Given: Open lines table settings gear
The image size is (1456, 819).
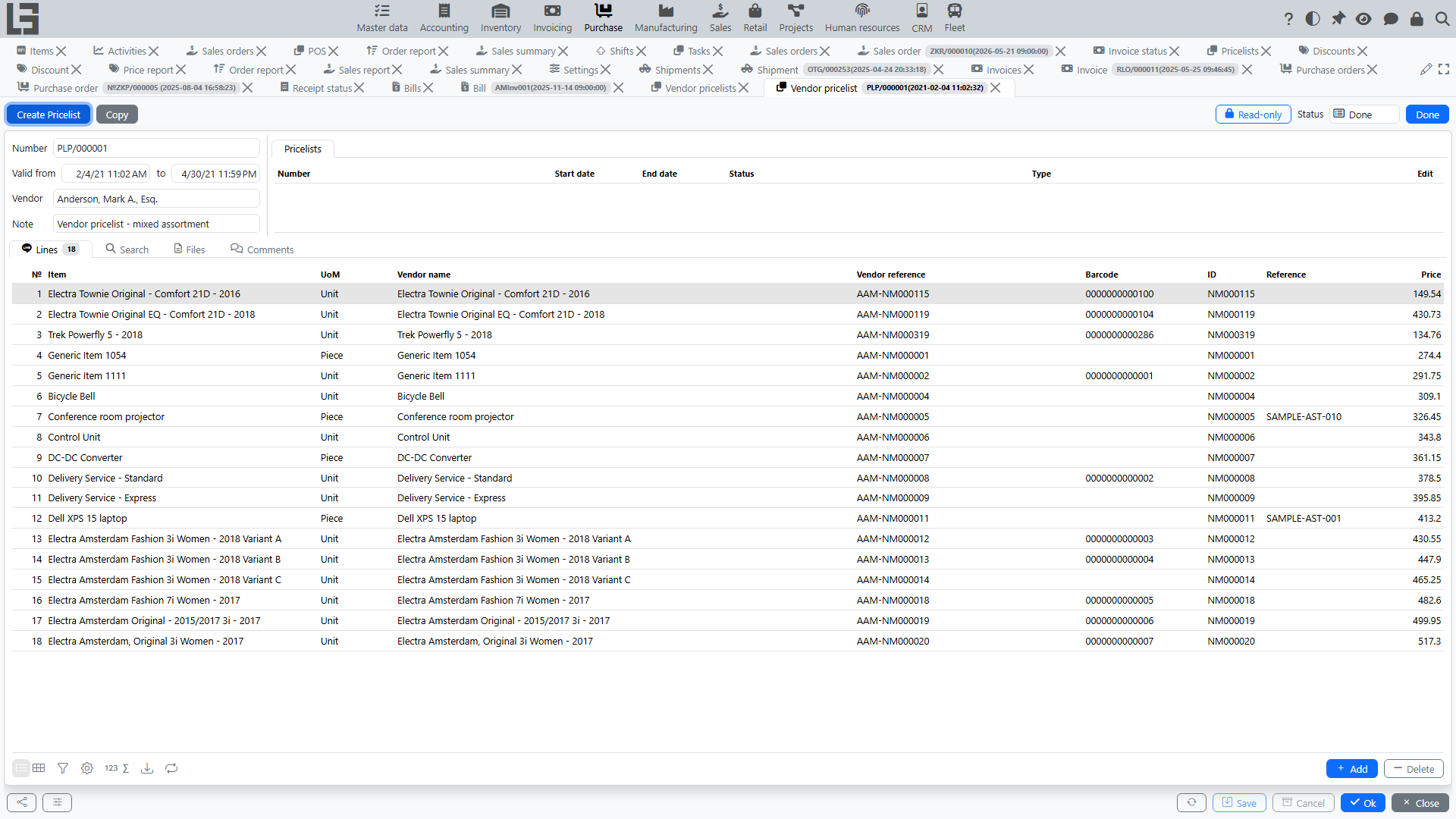Looking at the screenshot, I should [87, 768].
